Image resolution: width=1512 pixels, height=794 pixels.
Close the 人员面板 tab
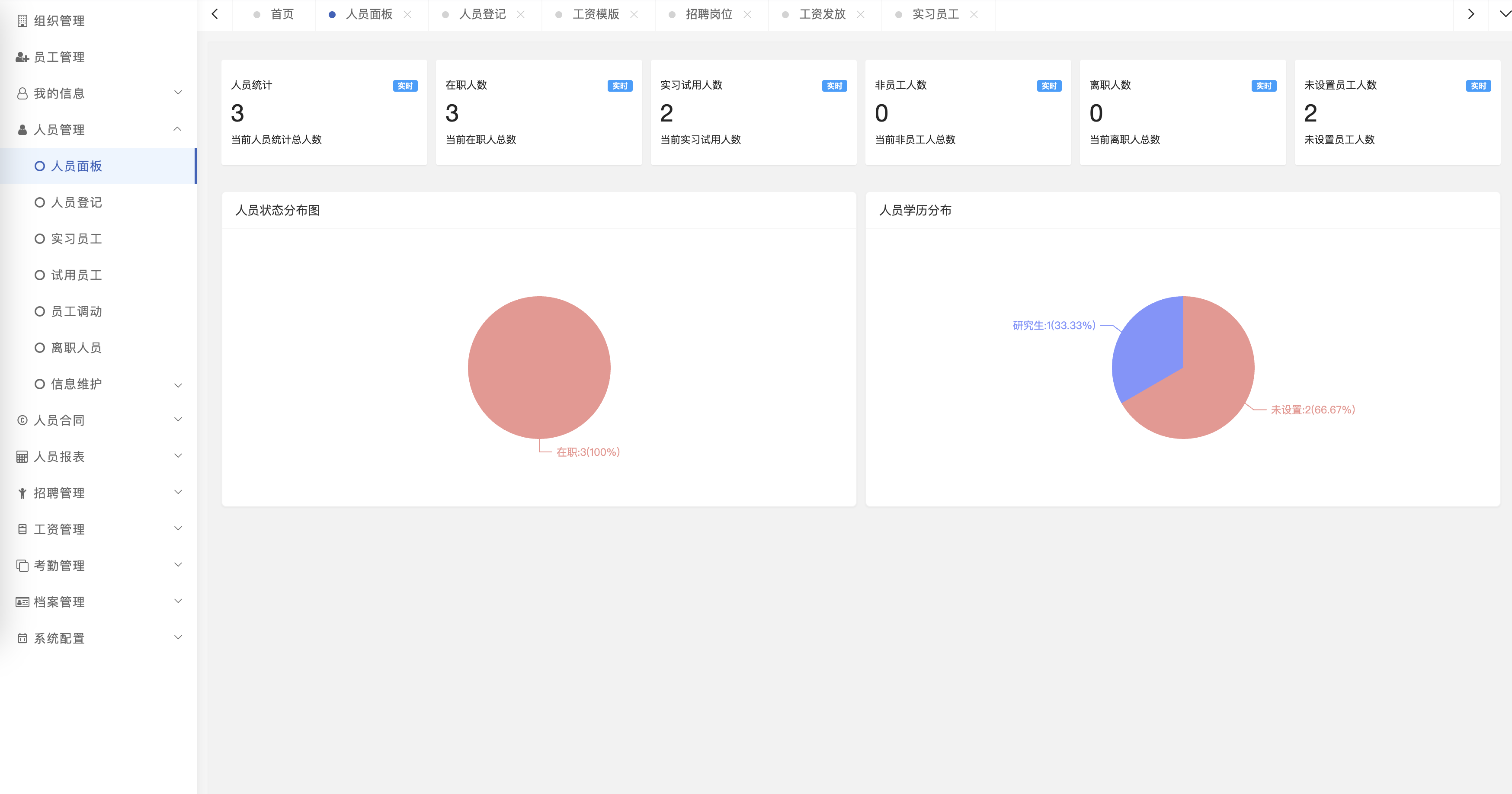pos(407,14)
